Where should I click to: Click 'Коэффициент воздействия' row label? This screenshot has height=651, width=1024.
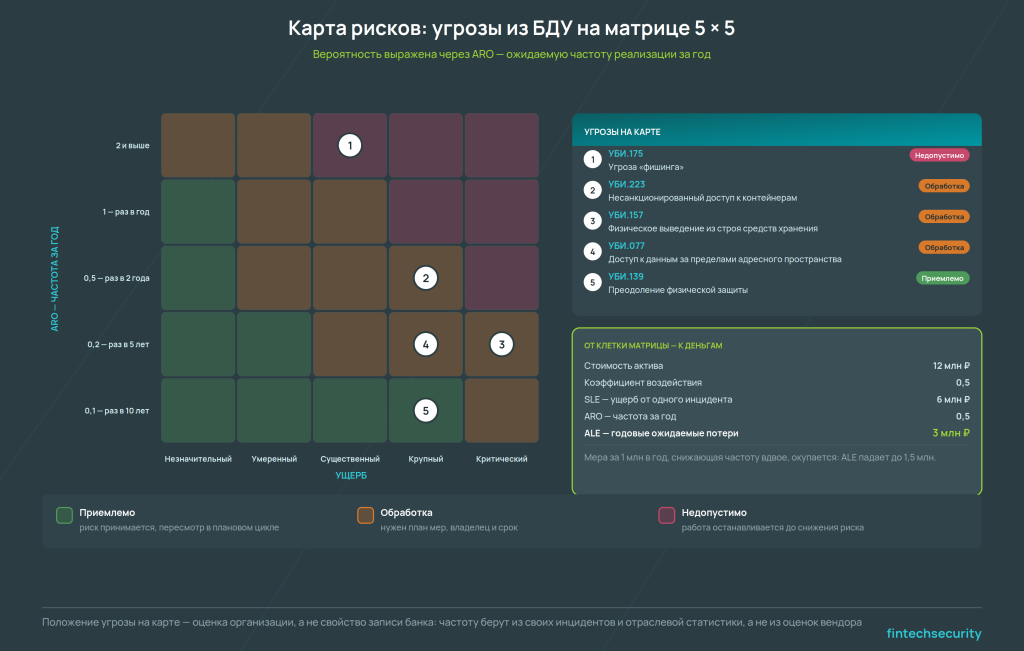(643, 383)
